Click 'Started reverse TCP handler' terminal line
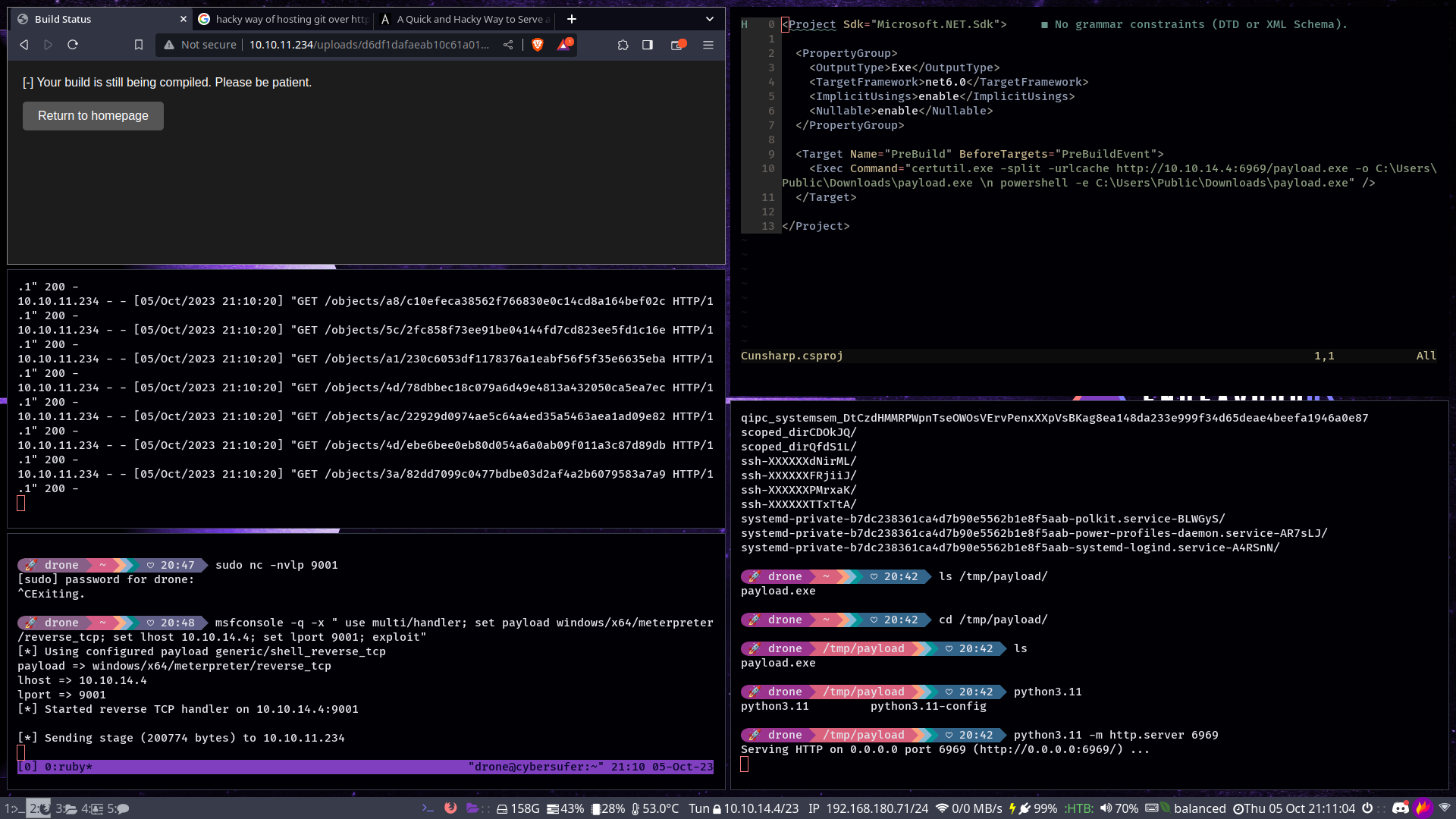The height and width of the screenshot is (819, 1456). click(x=188, y=709)
